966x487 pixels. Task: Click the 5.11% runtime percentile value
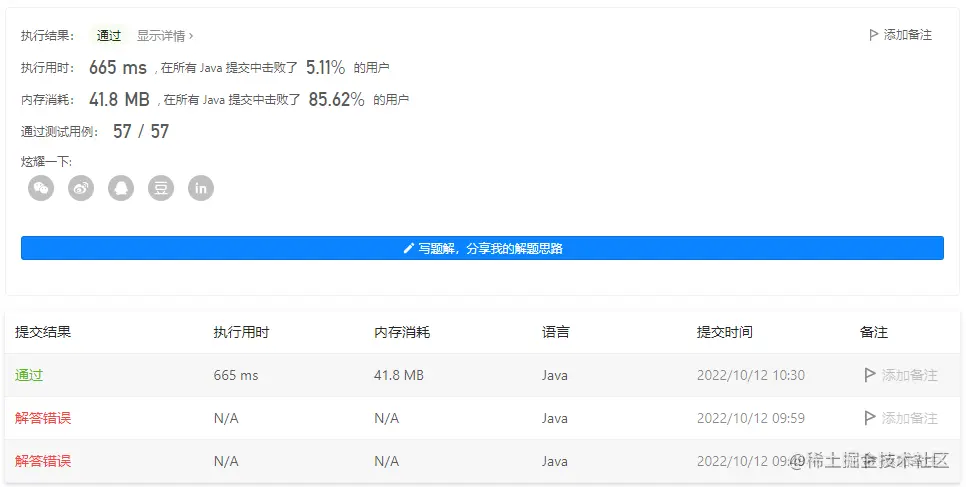[x=325, y=67]
